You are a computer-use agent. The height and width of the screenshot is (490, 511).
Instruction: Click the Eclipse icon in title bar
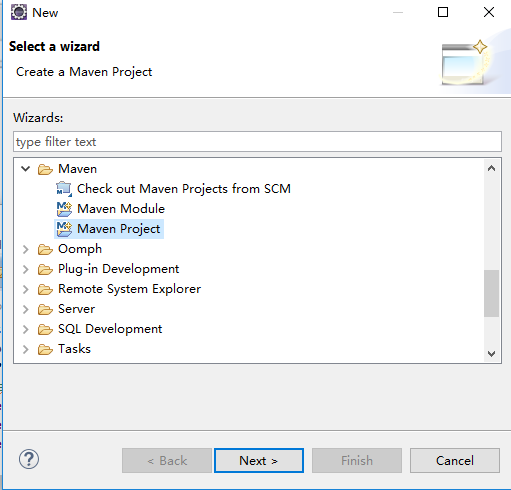[19, 12]
